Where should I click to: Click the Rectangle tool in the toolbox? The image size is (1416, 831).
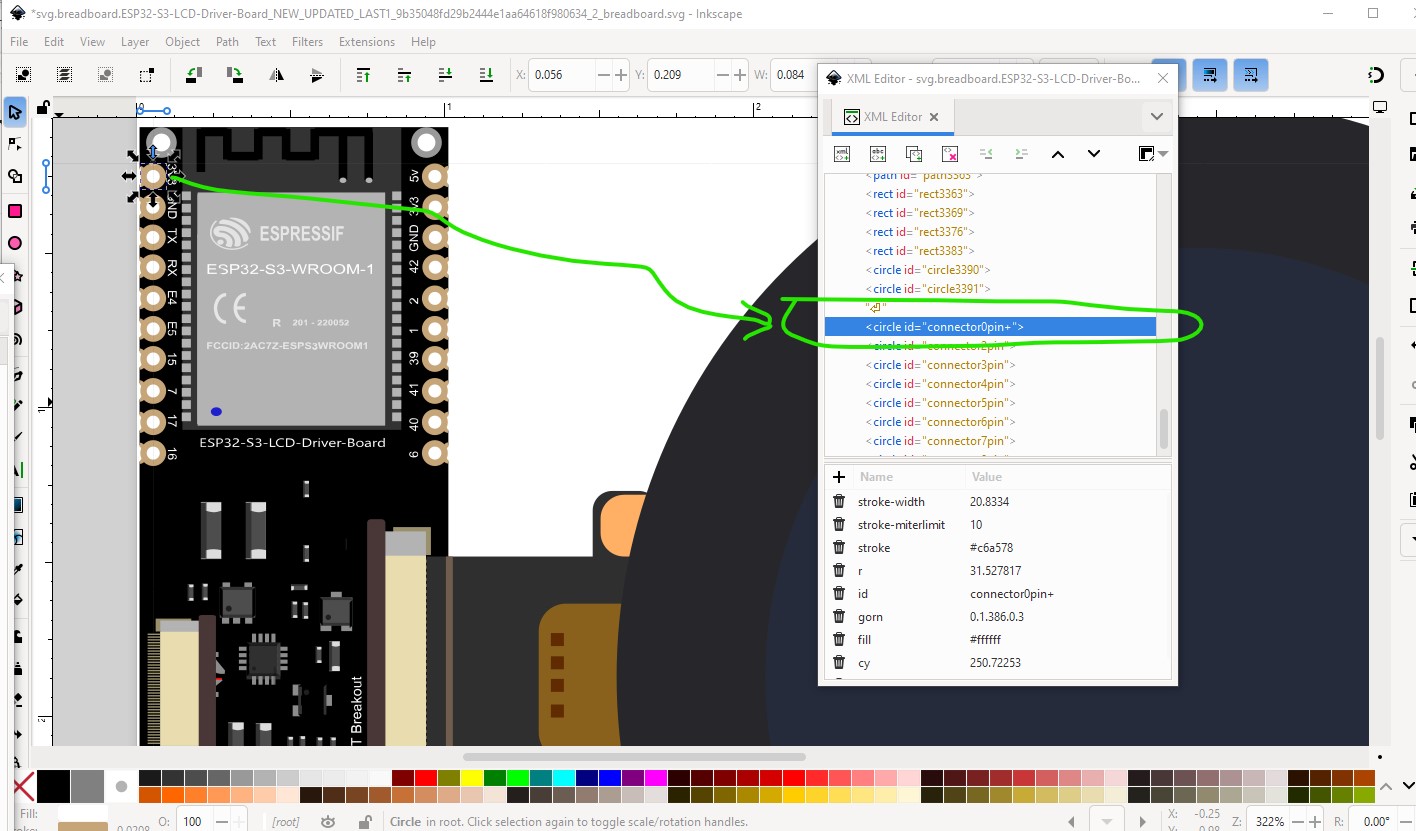pyautogui.click(x=15, y=211)
